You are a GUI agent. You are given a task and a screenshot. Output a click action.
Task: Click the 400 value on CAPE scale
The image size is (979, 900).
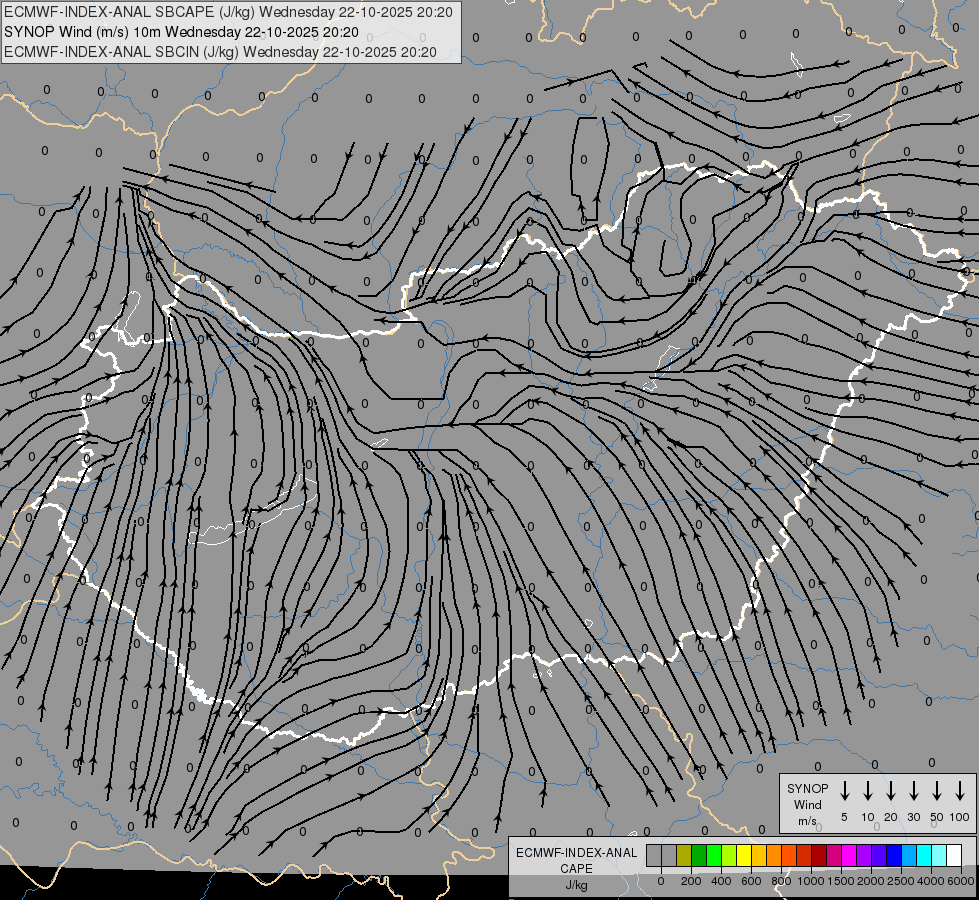[x=721, y=881]
